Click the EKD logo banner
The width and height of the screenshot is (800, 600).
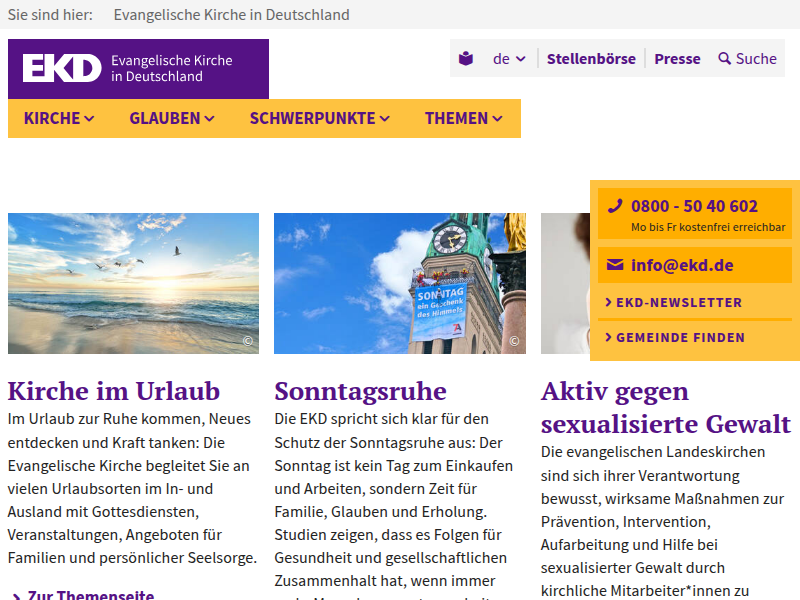pos(138,69)
